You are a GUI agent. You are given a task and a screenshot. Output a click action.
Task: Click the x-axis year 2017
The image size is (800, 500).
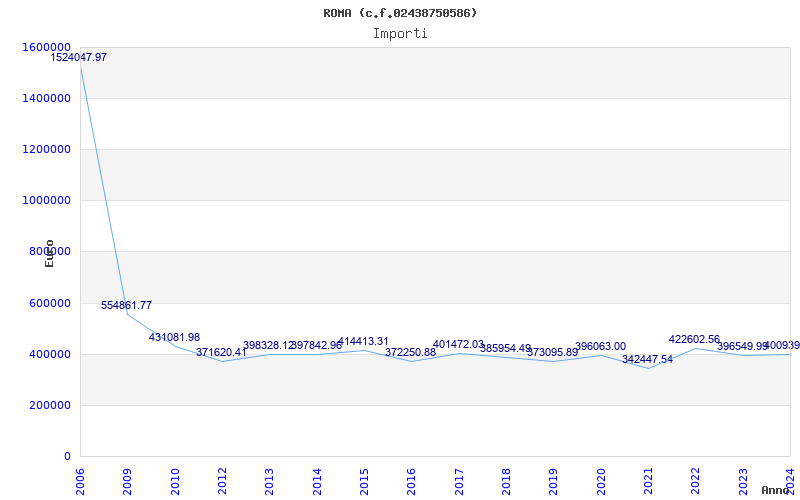pos(459,482)
